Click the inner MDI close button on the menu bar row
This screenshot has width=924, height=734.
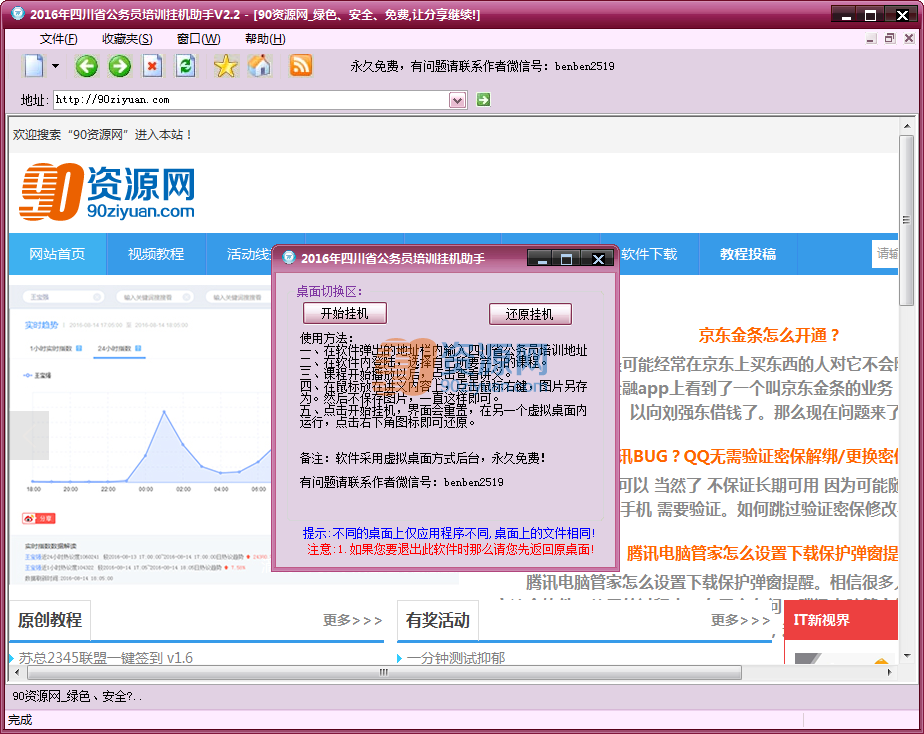click(909, 39)
